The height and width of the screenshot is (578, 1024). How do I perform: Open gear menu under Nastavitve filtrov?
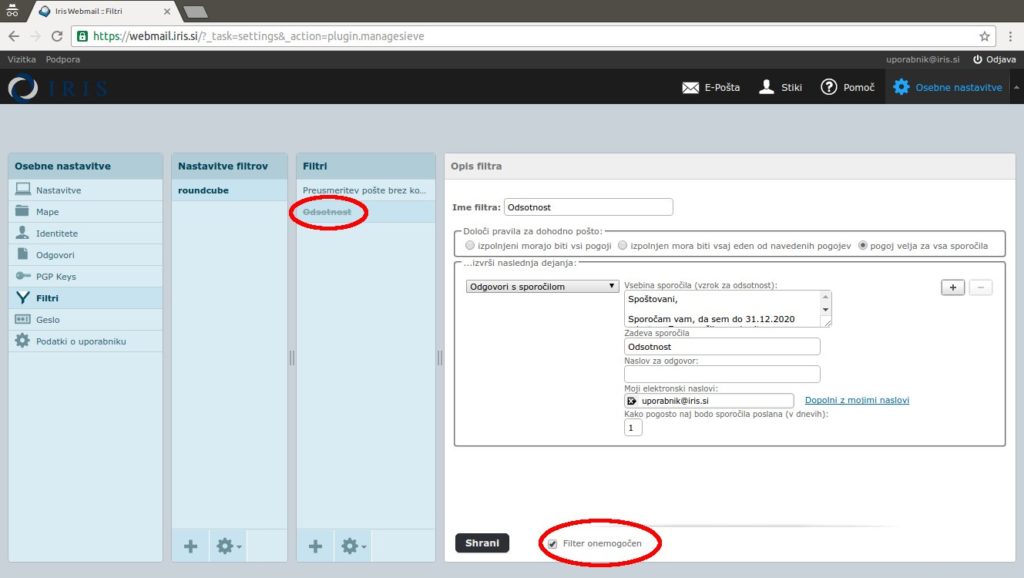(229, 546)
